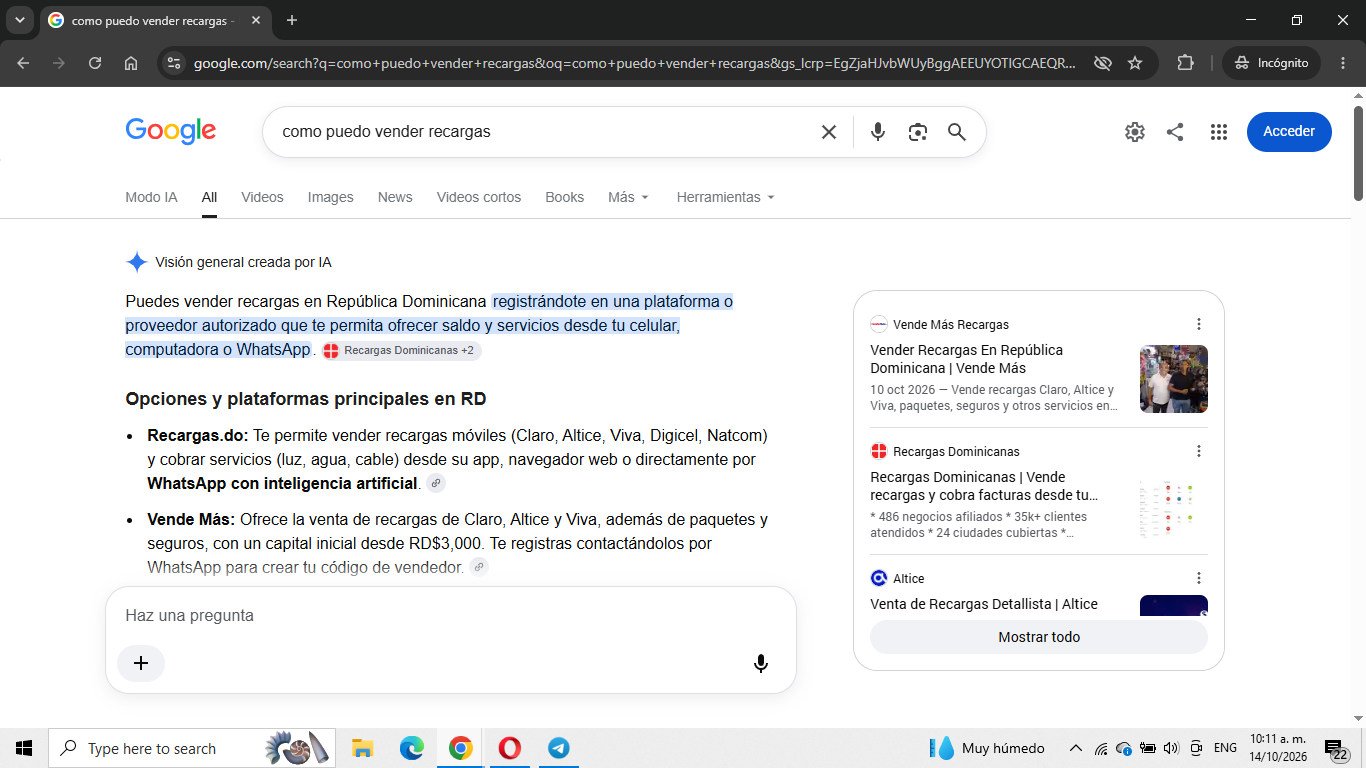Click the Incógnito profile indicator

tap(1271, 63)
